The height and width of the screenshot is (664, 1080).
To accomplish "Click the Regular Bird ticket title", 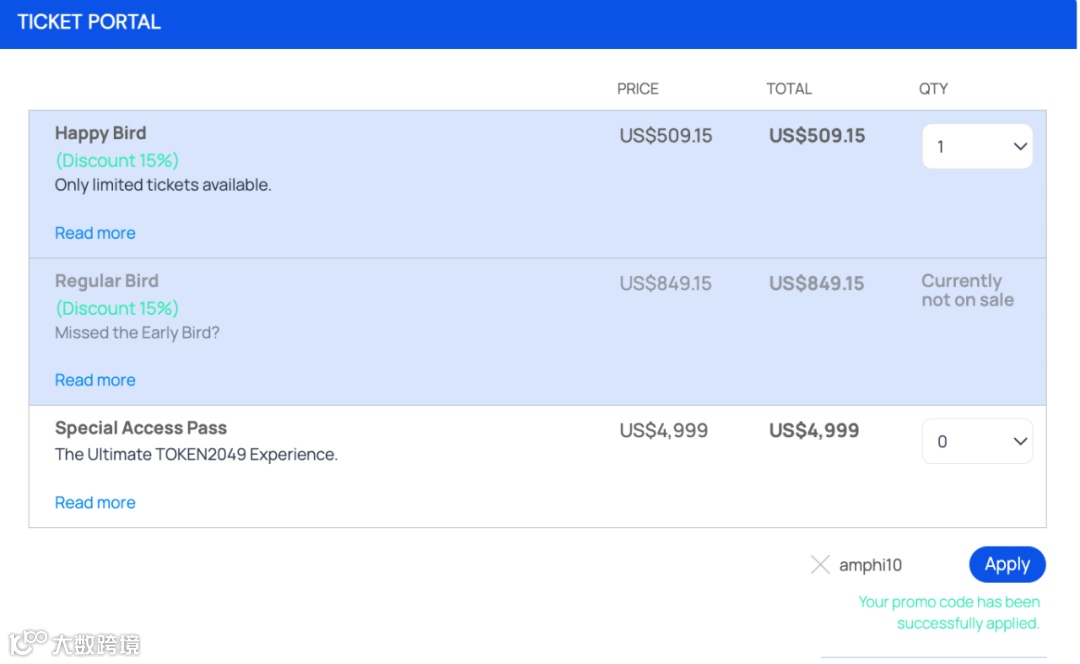I will point(107,281).
